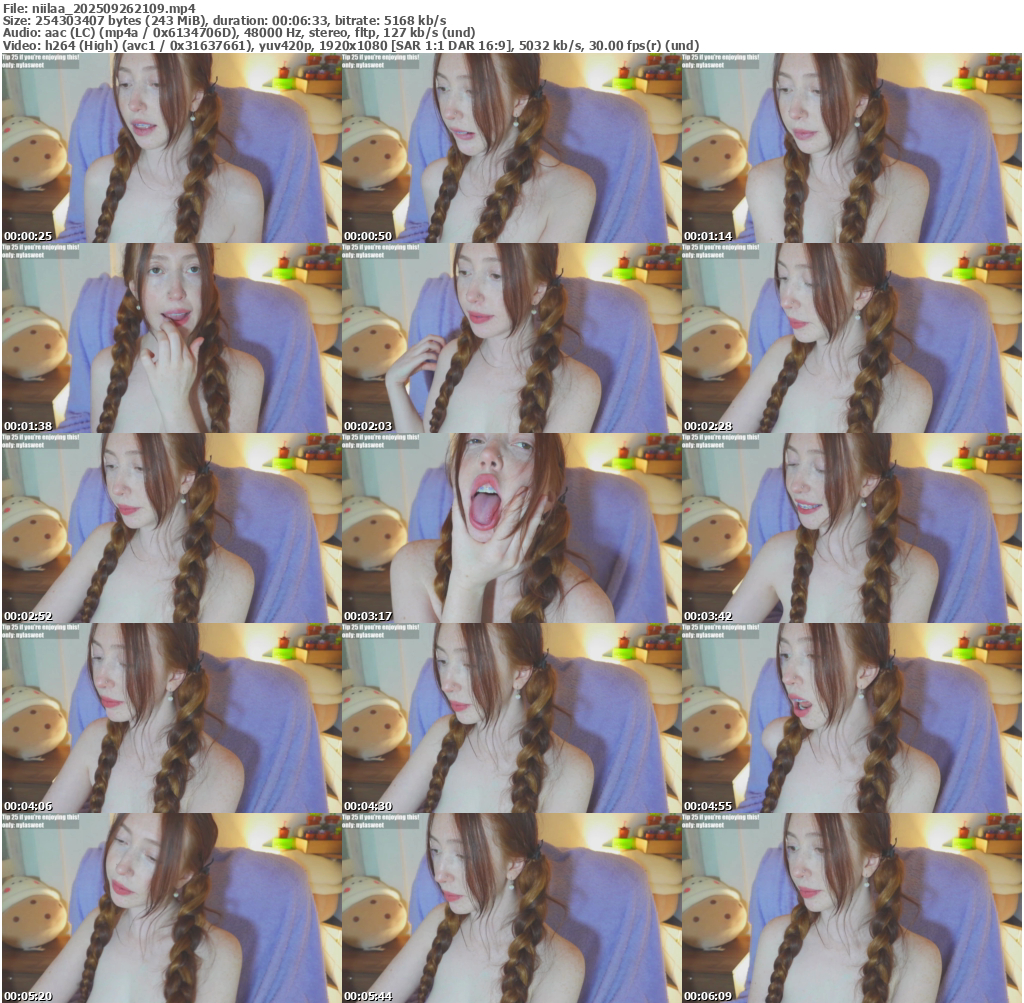1024x1003 pixels.
Task: Select the Size and duration info line
Action: (224, 20)
